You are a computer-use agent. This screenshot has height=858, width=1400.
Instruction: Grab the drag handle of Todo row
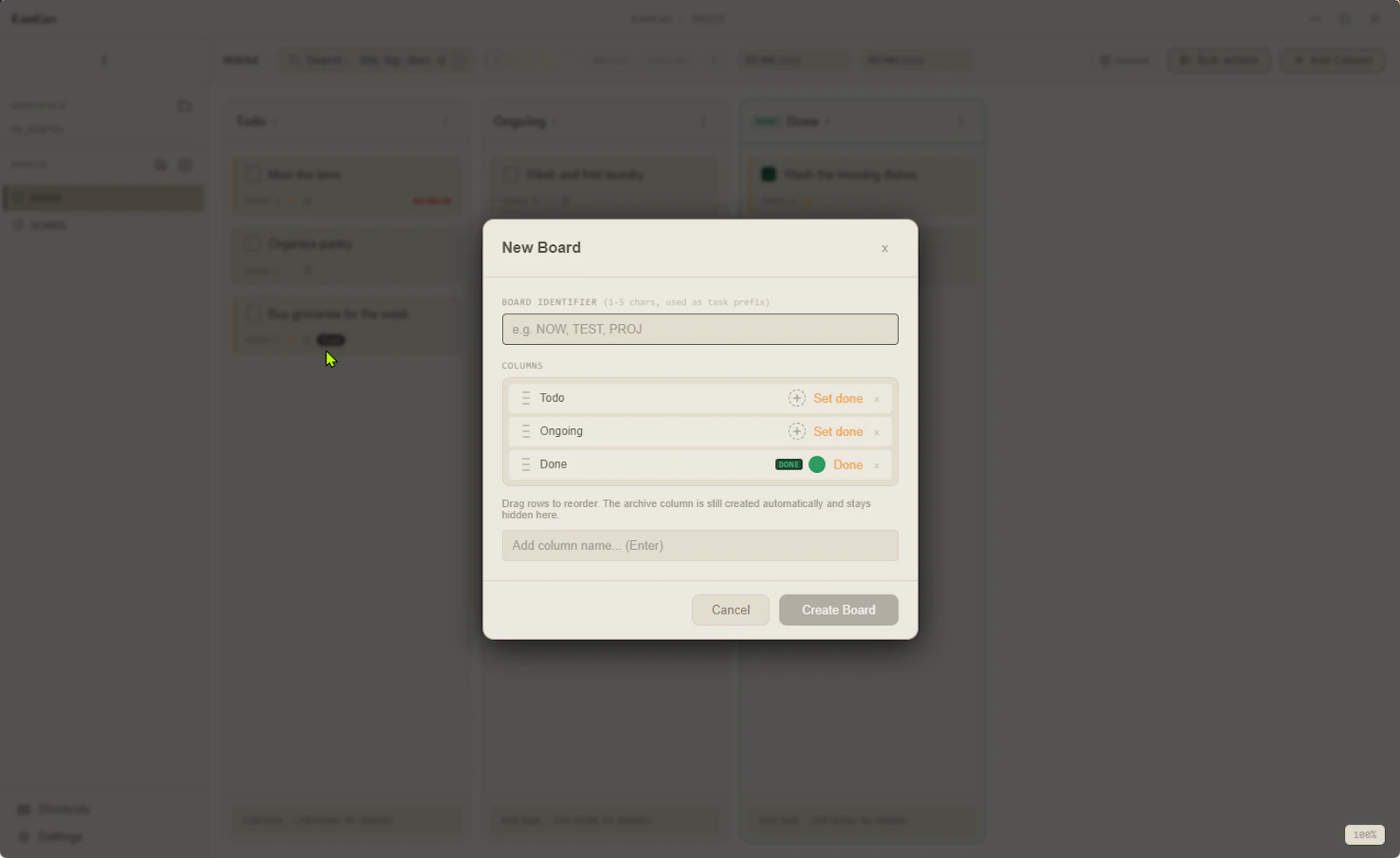pos(526,398)
